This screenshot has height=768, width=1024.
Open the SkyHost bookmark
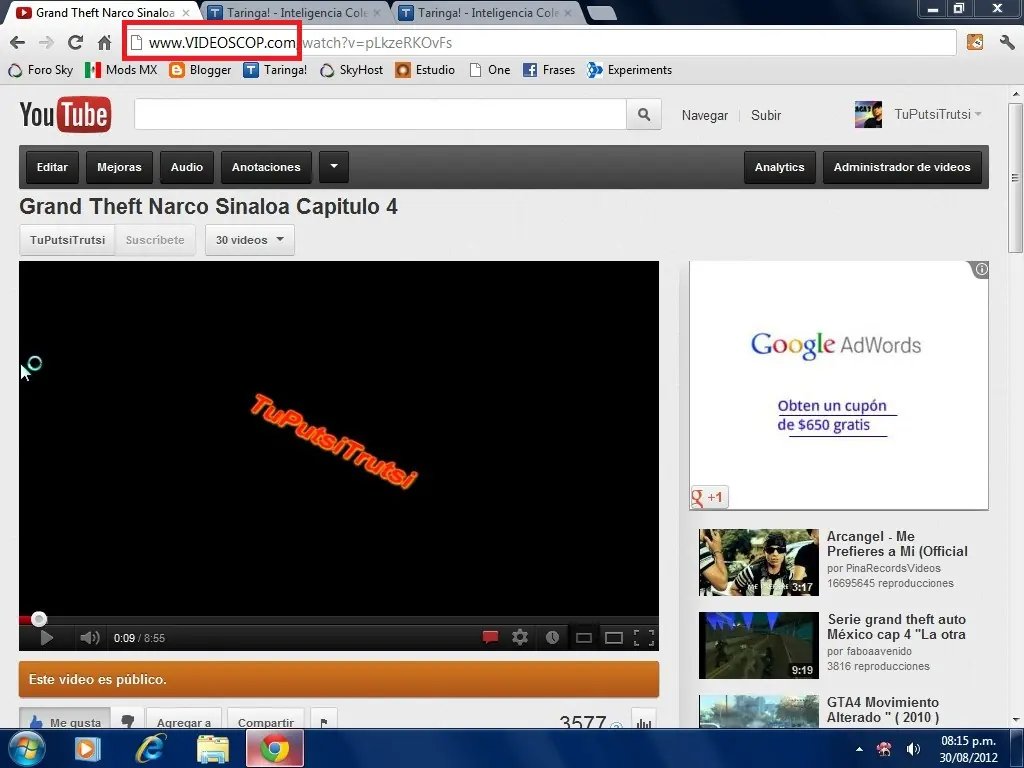351,70
